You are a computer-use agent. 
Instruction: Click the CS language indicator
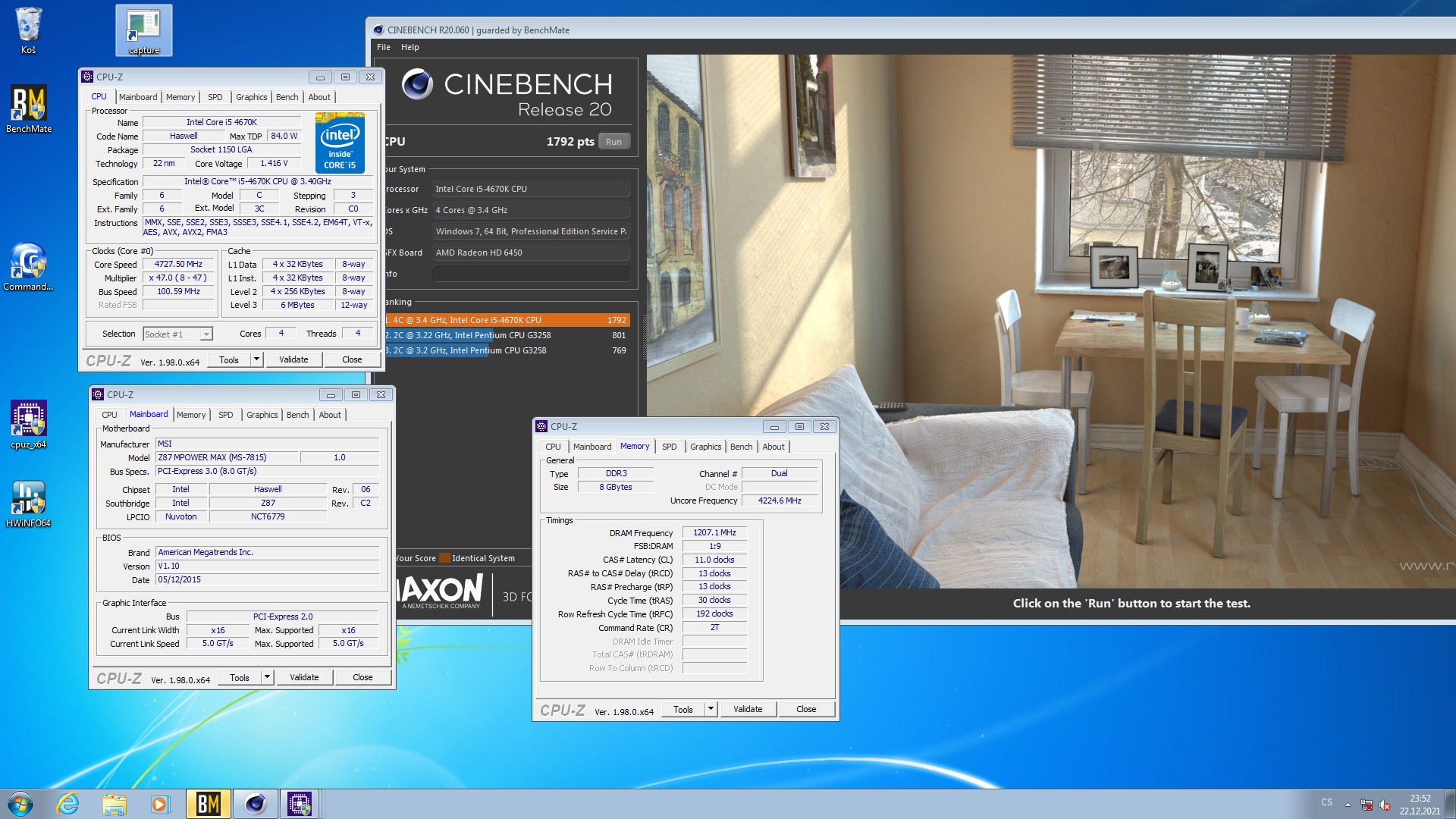click(1326, 802)
